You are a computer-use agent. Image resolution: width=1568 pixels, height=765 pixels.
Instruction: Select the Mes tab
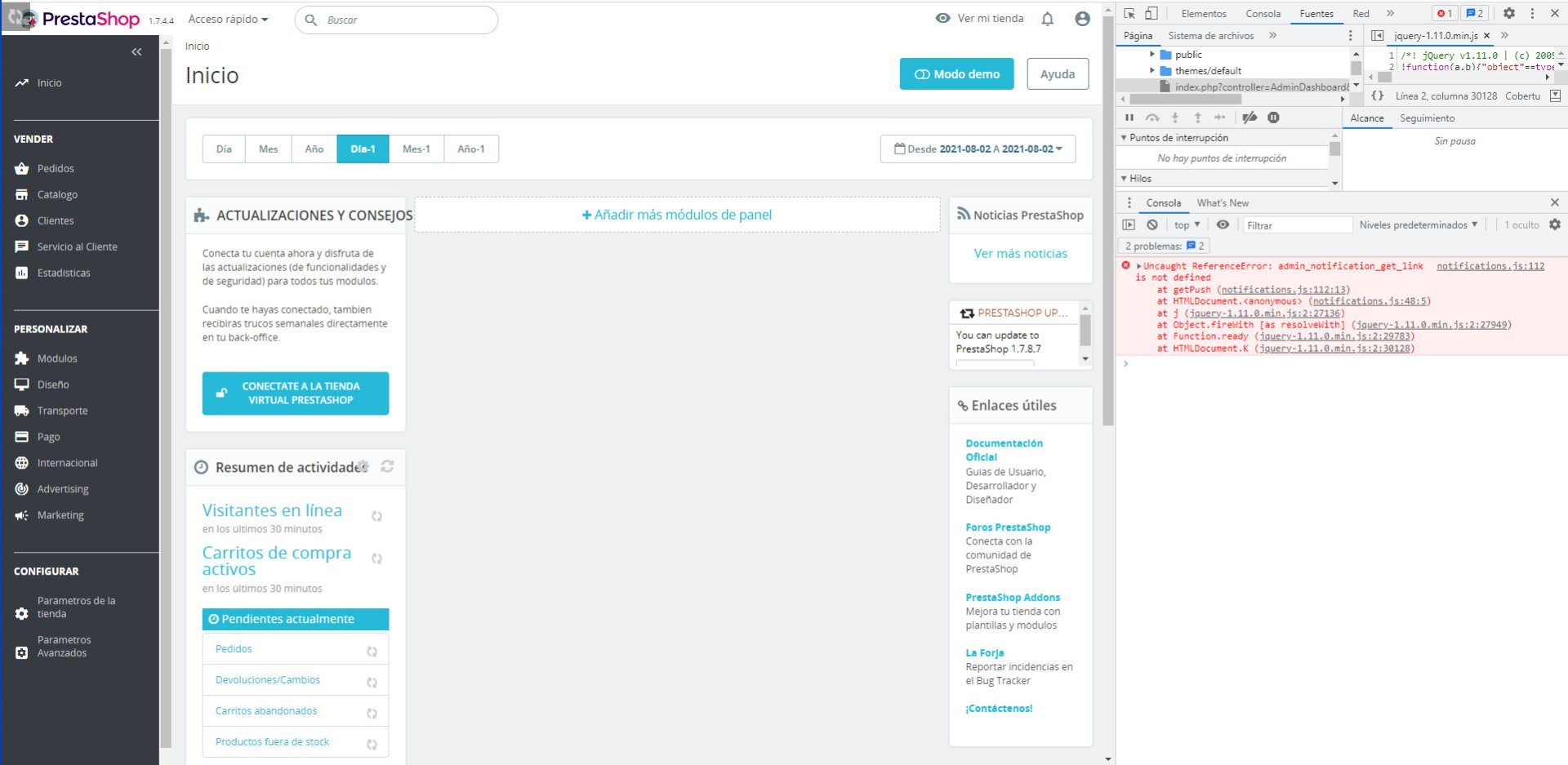point(268,149)
